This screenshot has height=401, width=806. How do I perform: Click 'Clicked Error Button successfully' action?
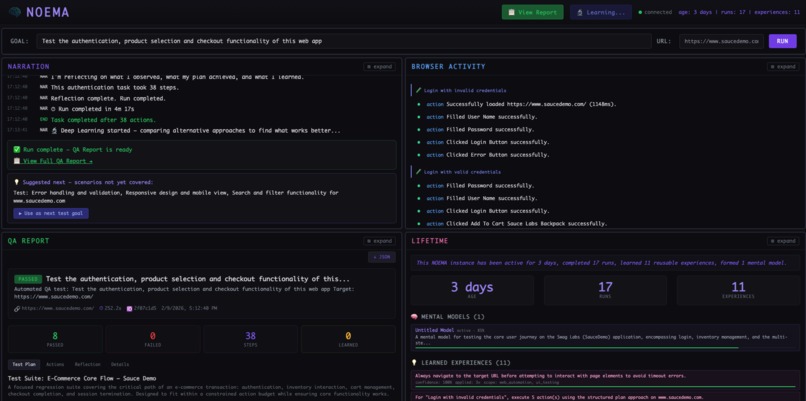(x=498, y=155)
